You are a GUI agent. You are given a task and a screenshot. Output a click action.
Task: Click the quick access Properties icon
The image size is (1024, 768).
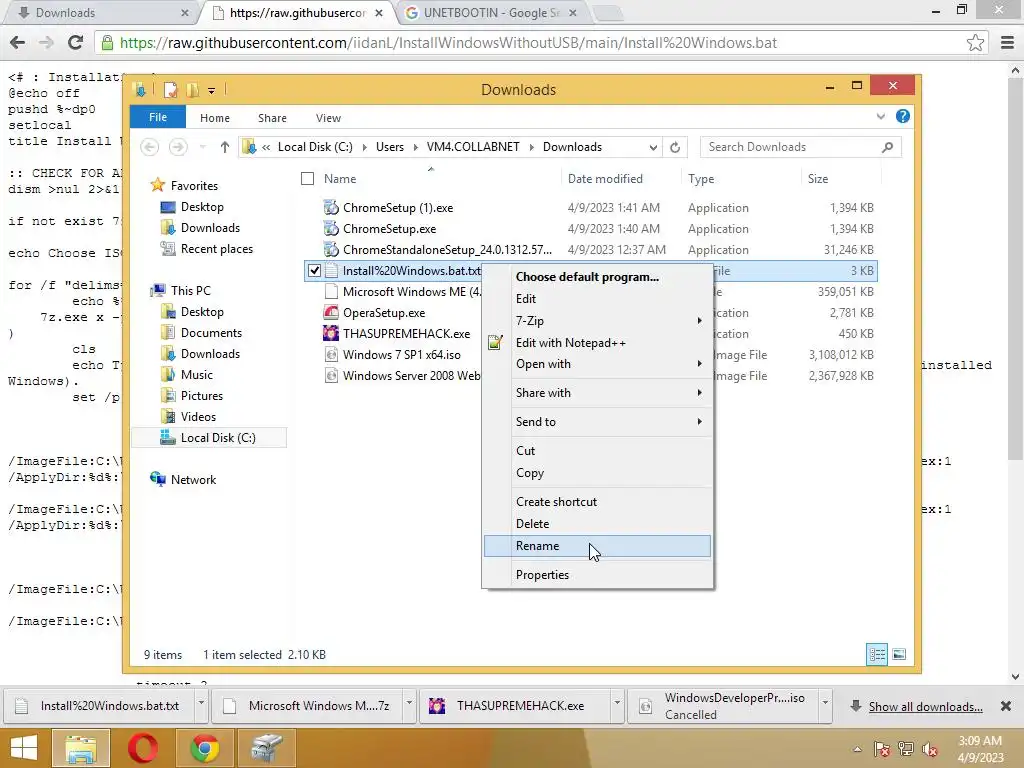click(x=170, y=89)
